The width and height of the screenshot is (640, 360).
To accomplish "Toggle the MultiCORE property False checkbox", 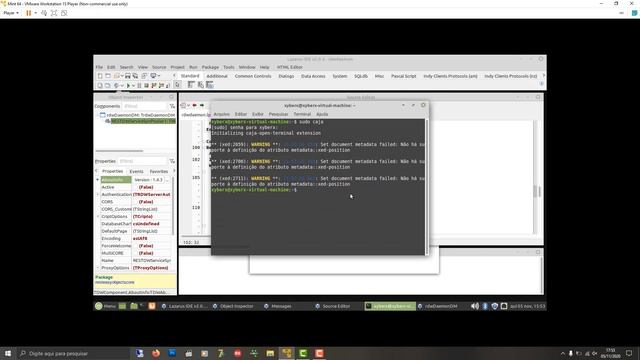I will point(146,253).
